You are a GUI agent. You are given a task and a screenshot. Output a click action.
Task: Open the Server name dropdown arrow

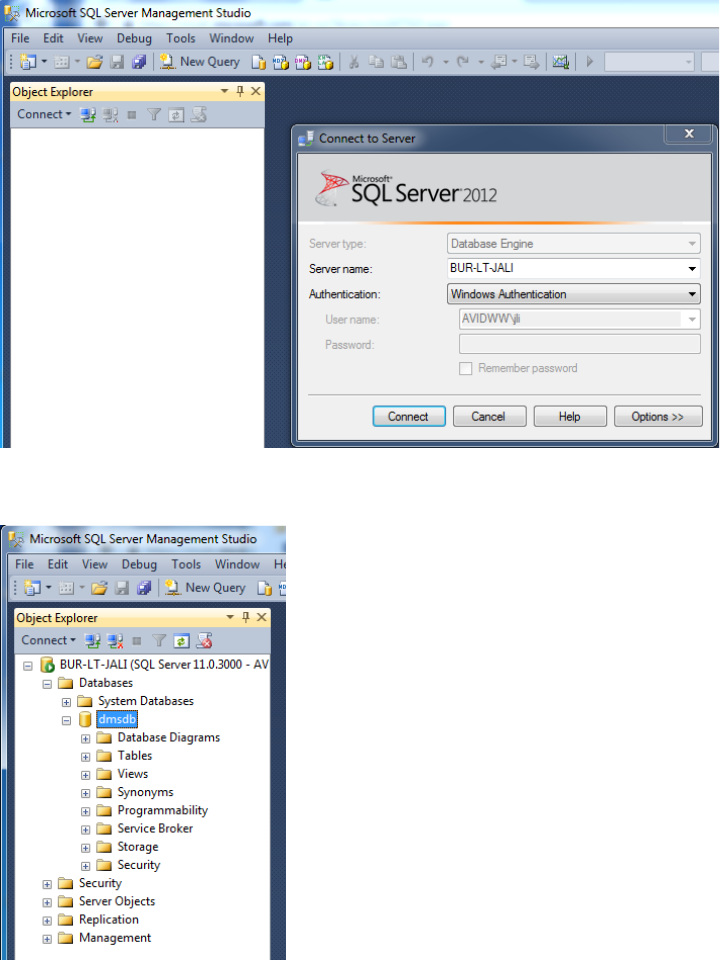(692, 269)
